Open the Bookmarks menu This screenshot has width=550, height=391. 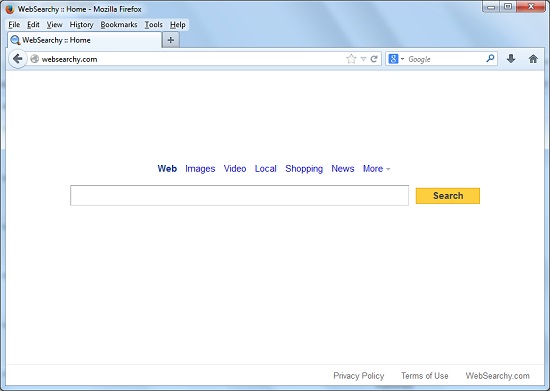(x=119, y=25)
